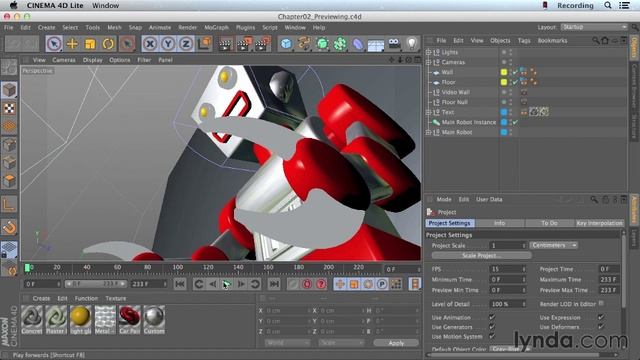
Task: Select the Concrete material thumbnail
Action: 31,320
